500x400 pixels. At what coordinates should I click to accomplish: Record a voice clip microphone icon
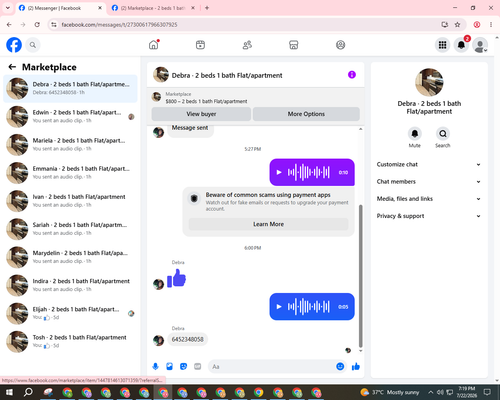coord(155,367)
